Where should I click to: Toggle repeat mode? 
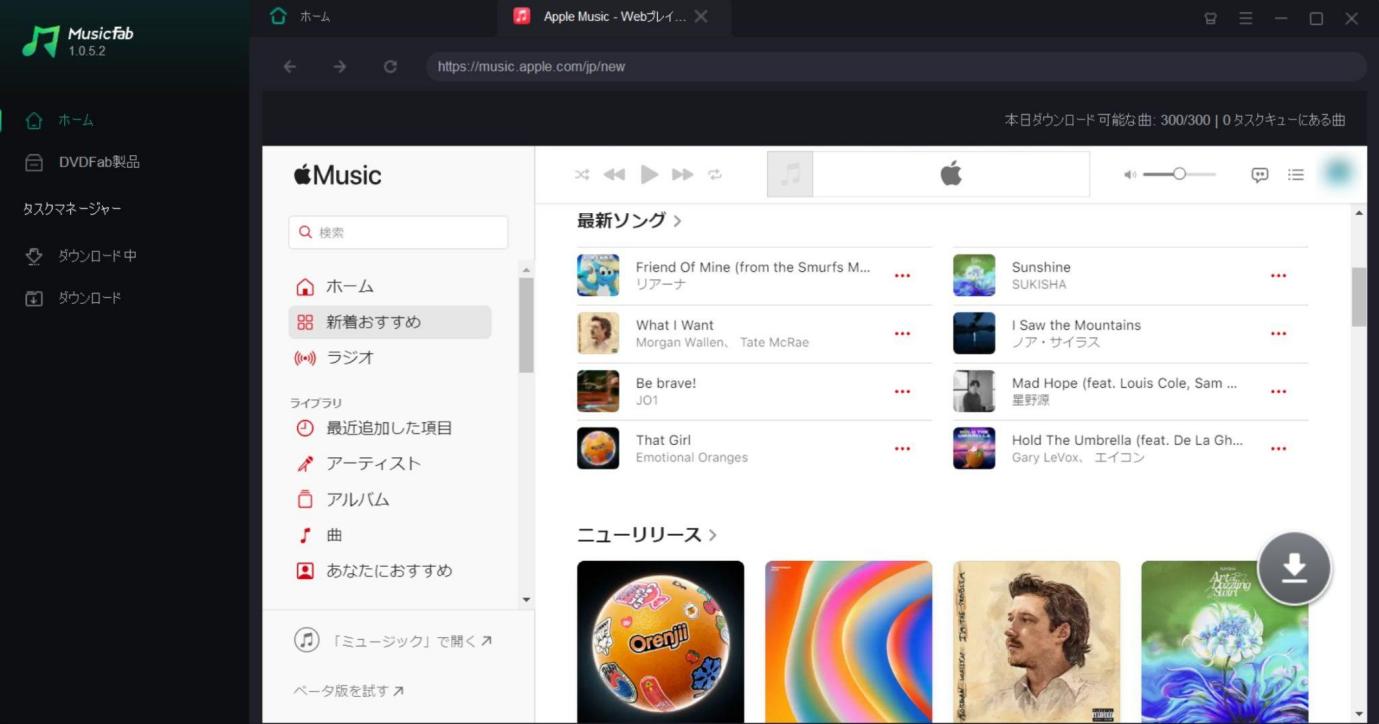tap(715, 175)
